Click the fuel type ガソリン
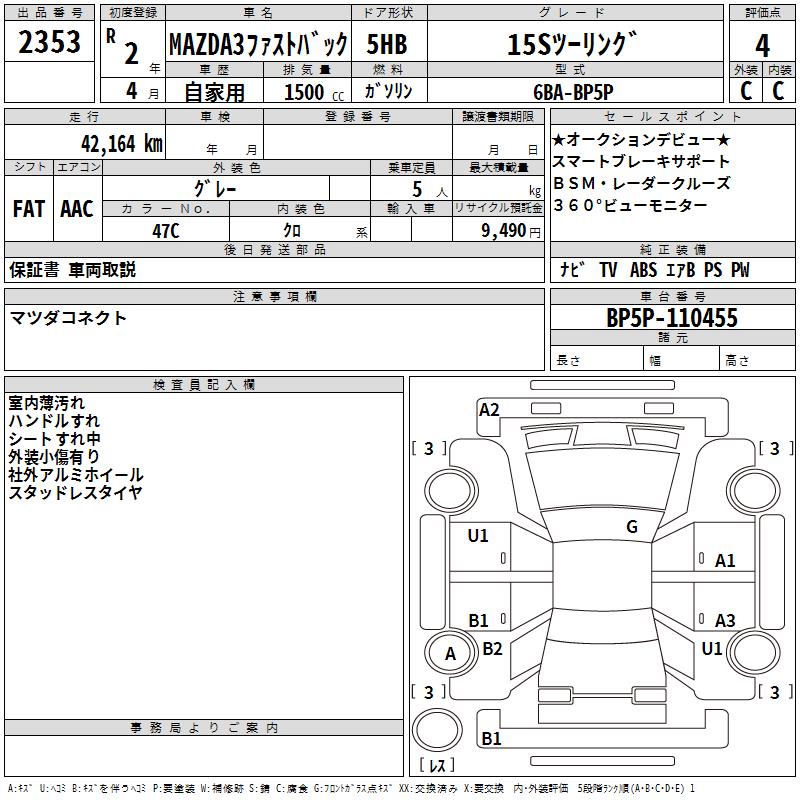This screenshot has width=800, height=800. [388, 91]
